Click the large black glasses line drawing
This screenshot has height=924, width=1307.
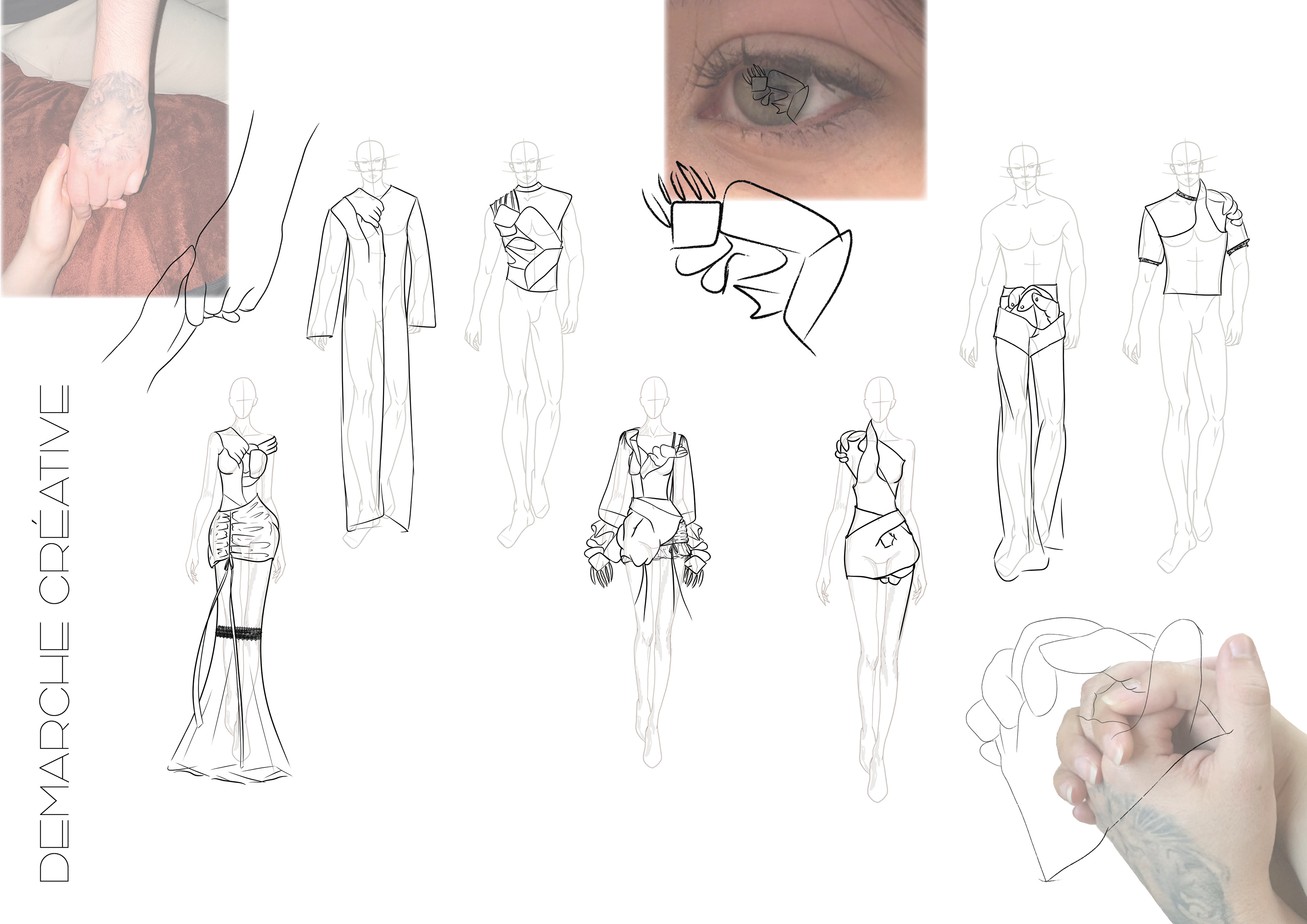pyautogui.click(x=747, y=259)
